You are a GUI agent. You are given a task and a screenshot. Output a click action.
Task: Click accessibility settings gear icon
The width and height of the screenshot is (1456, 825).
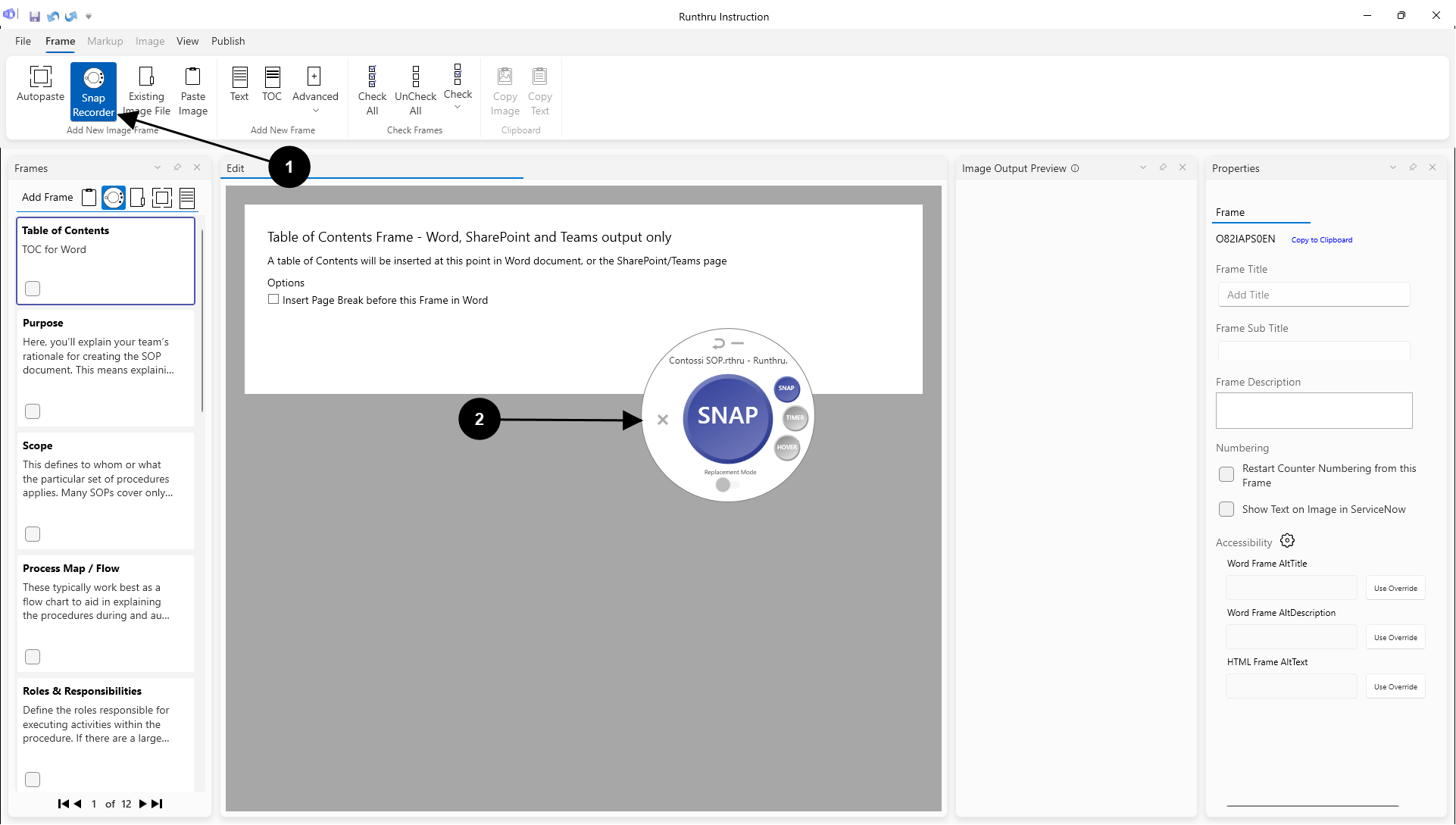point(1287,541)
